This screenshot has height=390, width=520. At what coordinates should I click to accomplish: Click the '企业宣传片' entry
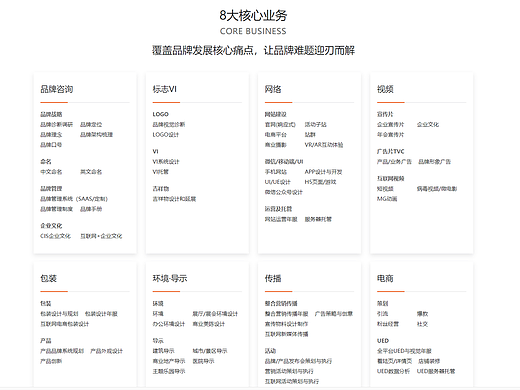(390, 125)
